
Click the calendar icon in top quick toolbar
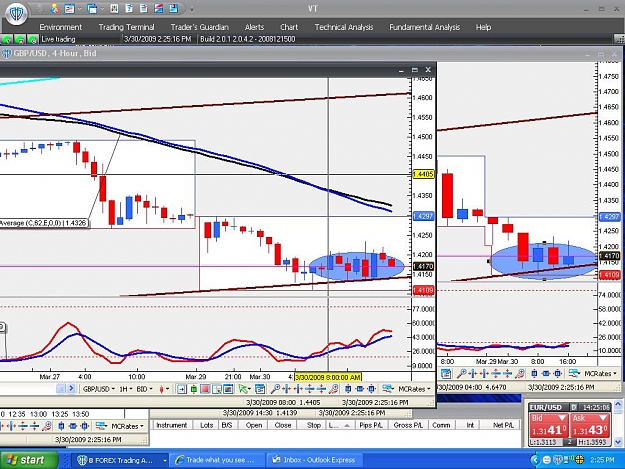(69, 8)
